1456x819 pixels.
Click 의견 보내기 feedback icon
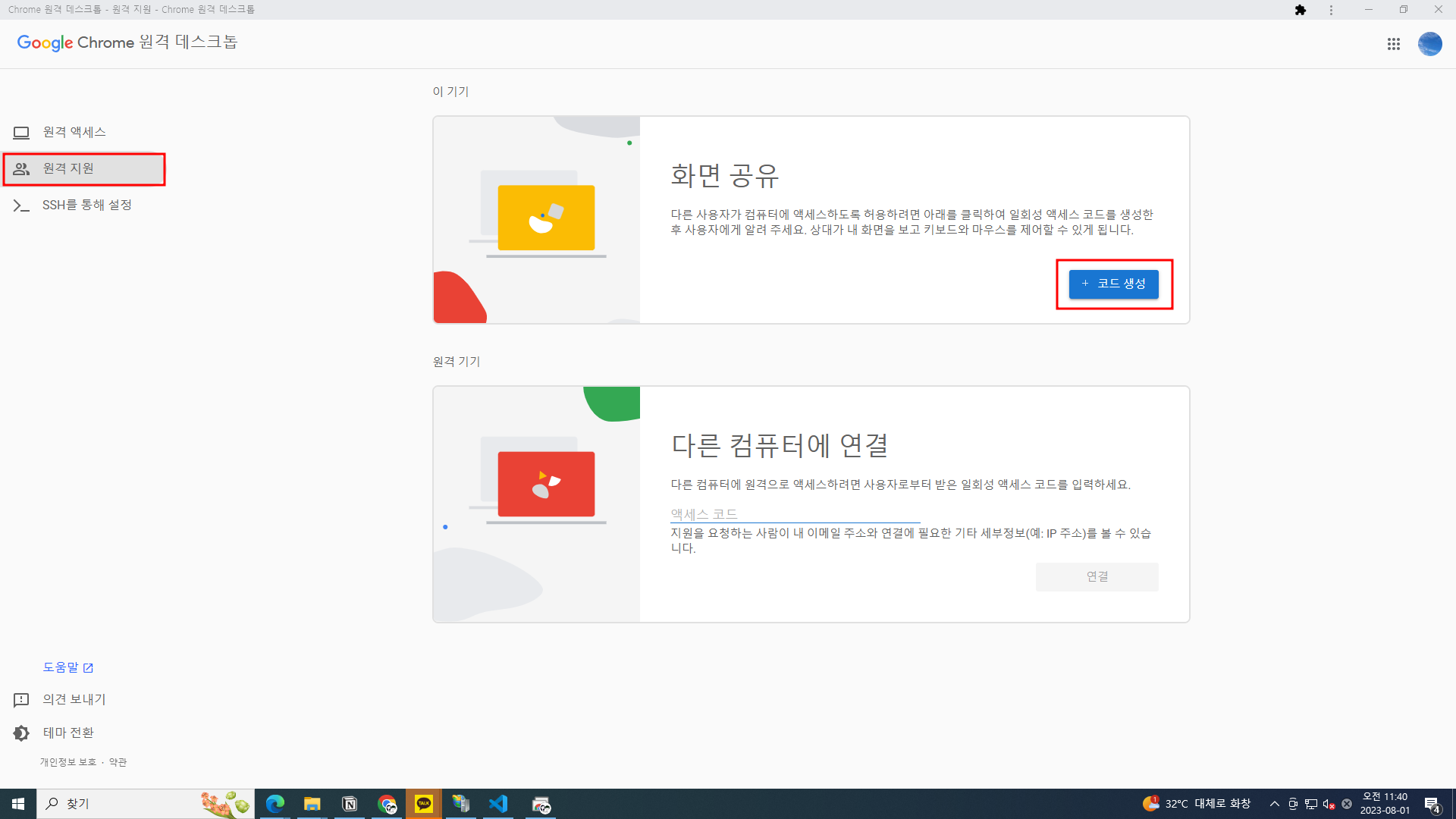pos(21,699)
